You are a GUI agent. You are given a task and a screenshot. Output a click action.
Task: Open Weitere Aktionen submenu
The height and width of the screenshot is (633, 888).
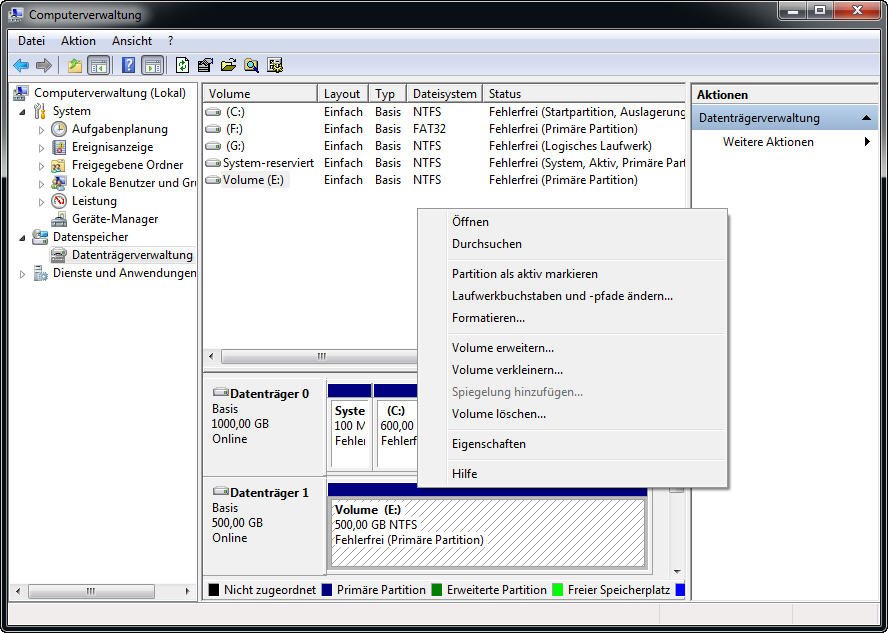tap(784, 142)
